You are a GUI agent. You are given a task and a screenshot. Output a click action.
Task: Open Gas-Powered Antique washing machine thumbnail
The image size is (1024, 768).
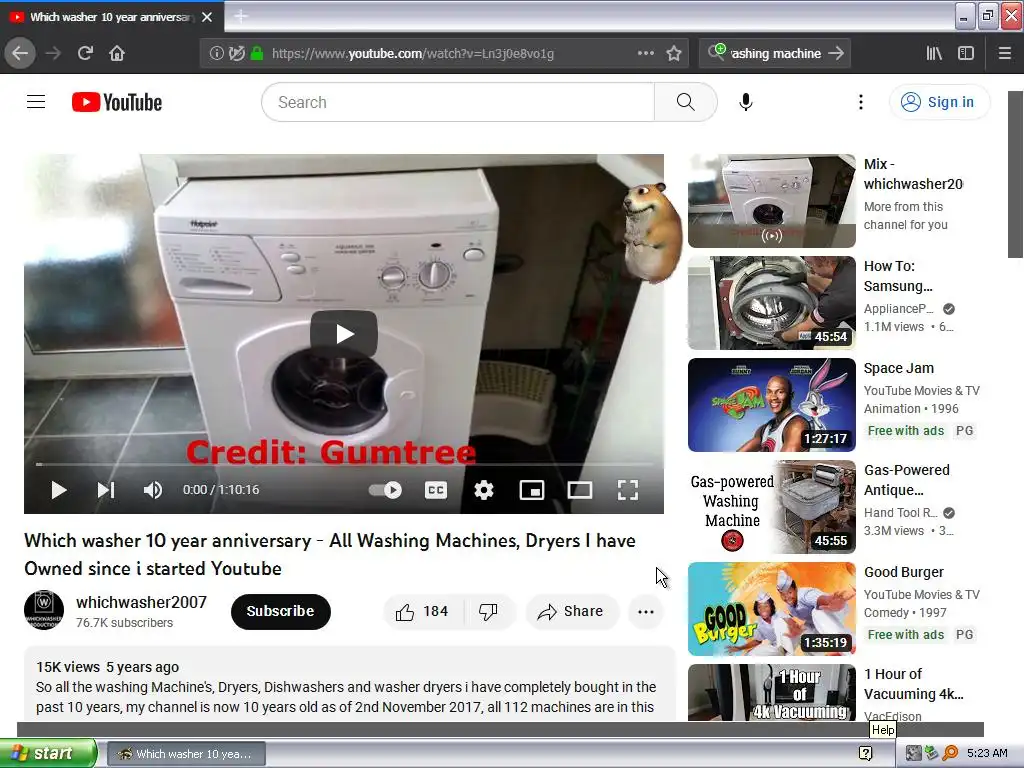(771, 506)
